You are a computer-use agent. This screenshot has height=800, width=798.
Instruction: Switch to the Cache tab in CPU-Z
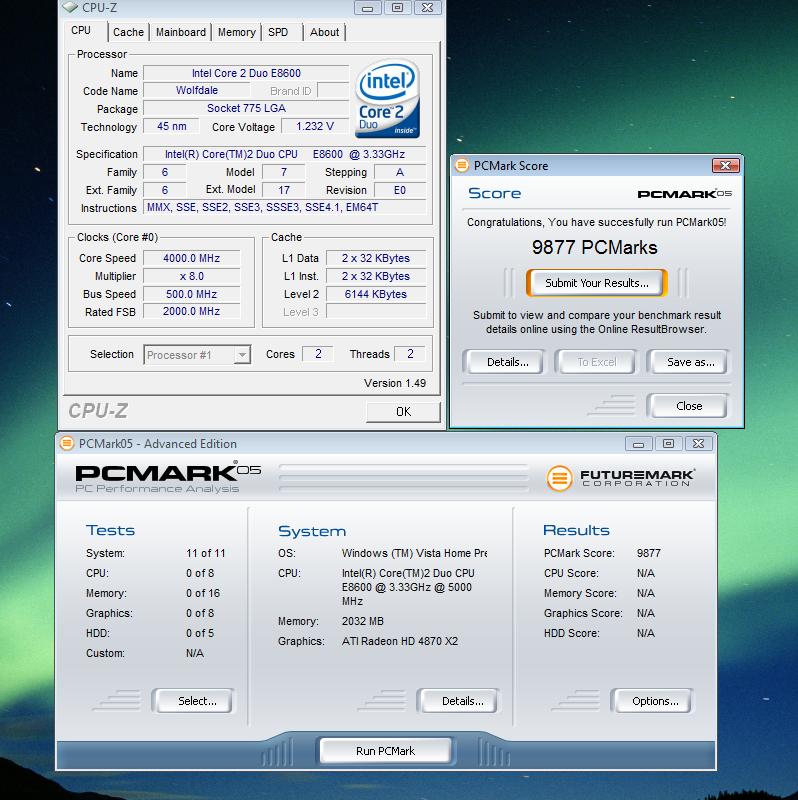128,32
